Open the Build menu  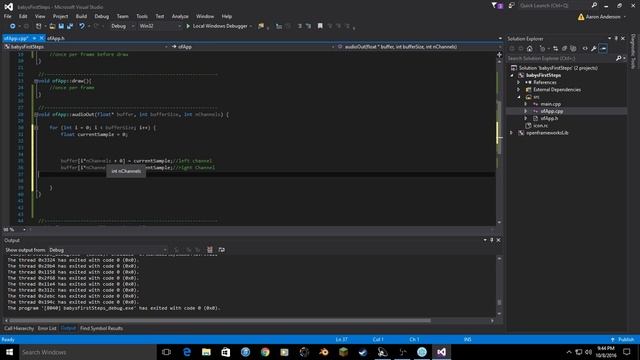click(x=81, y=16)
